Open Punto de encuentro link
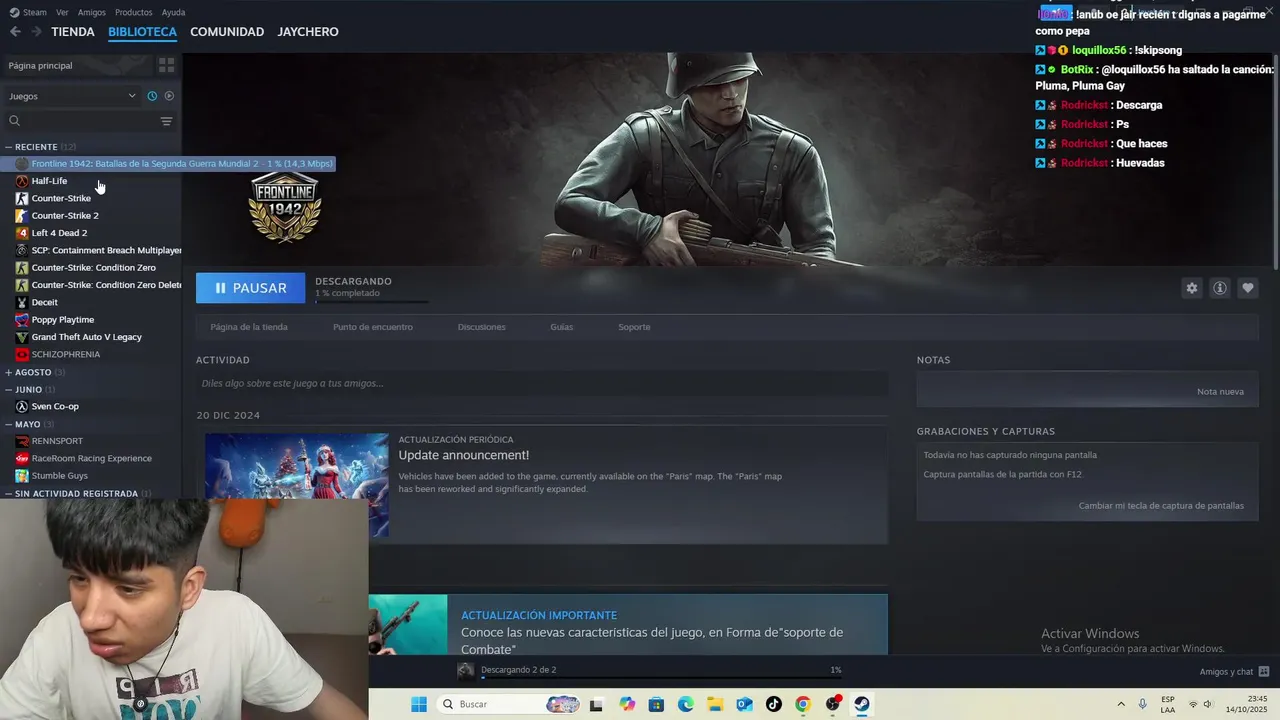 (x=373, y=327)
